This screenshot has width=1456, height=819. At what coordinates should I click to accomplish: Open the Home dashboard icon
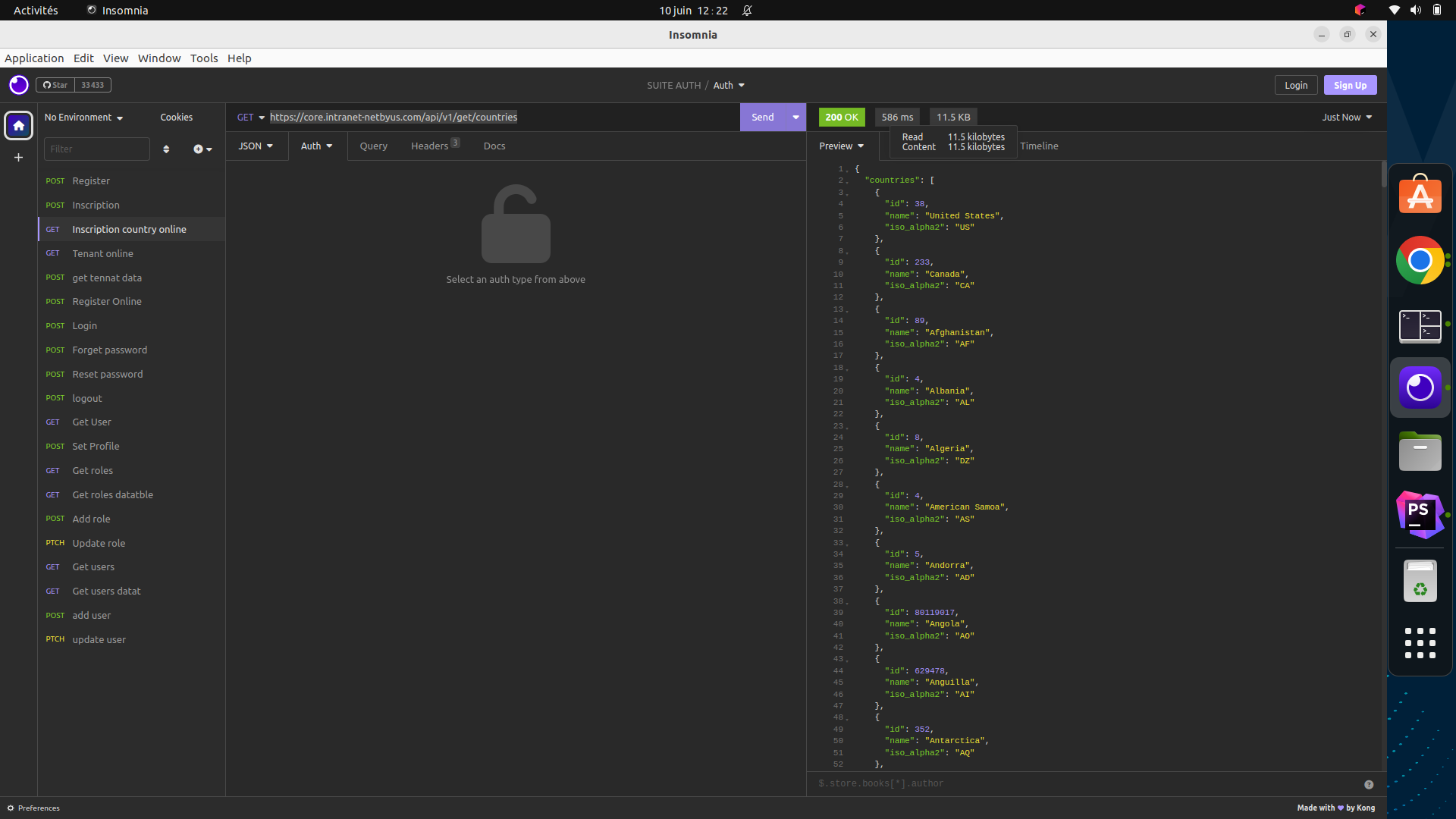point(19,125)
